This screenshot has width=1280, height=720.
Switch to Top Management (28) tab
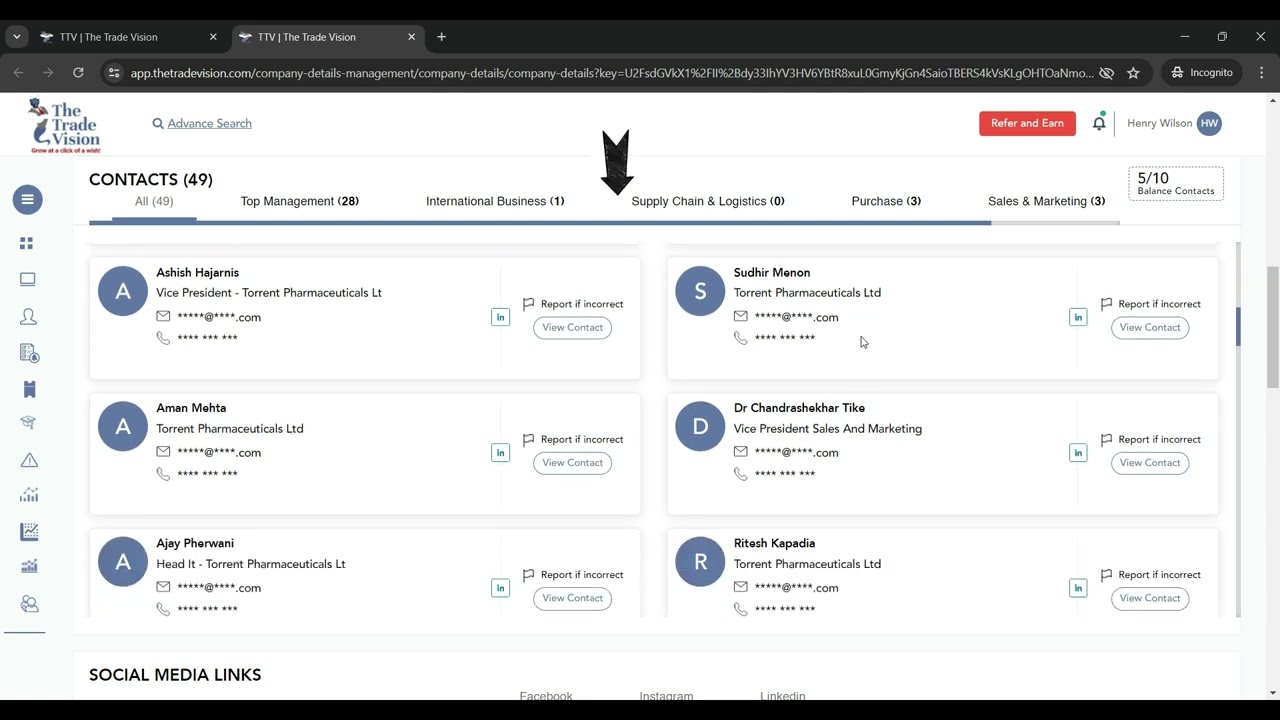click(x=299, y=201)
